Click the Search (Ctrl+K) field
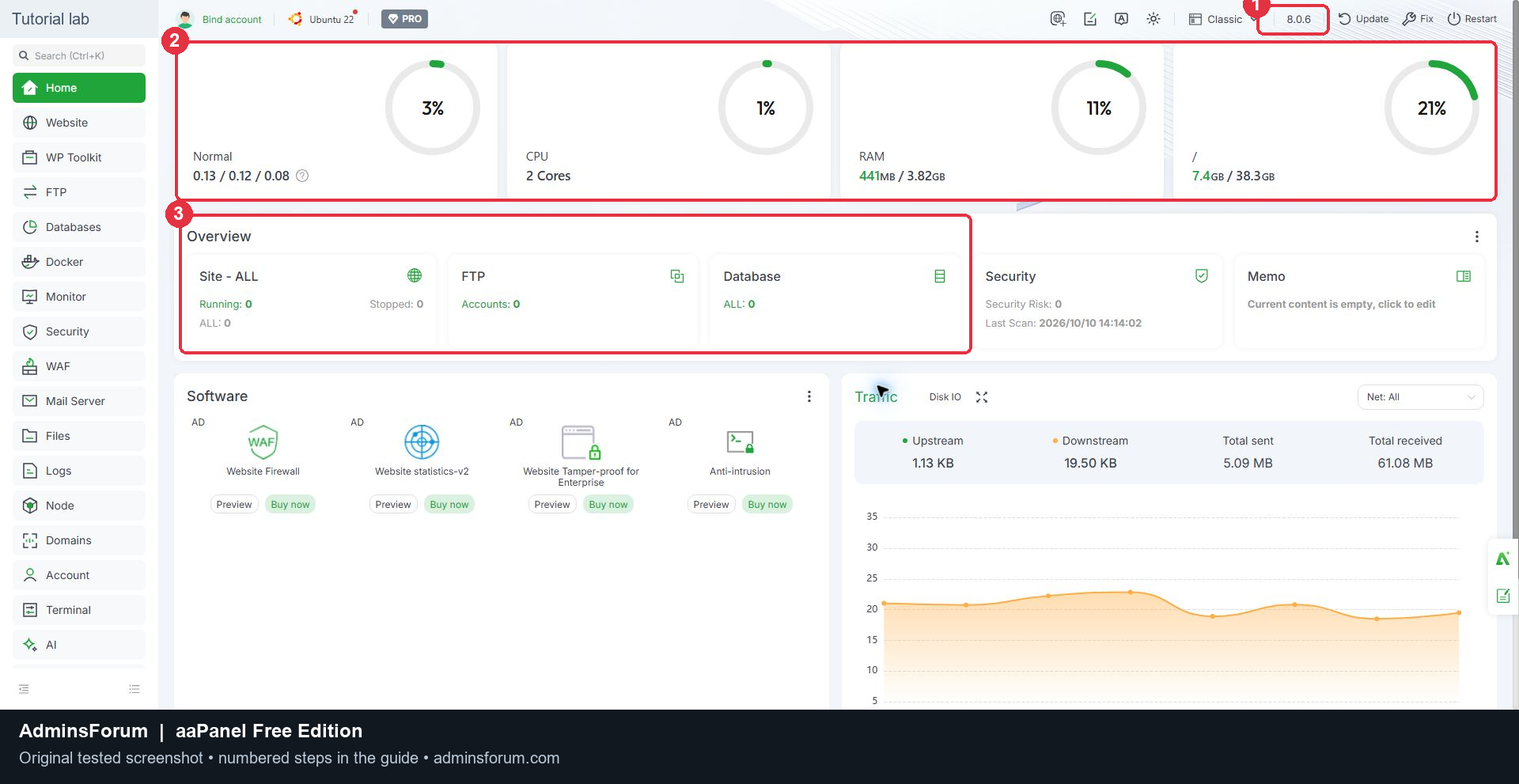This screenshot has width=1519, height=784. coord(79,55)
